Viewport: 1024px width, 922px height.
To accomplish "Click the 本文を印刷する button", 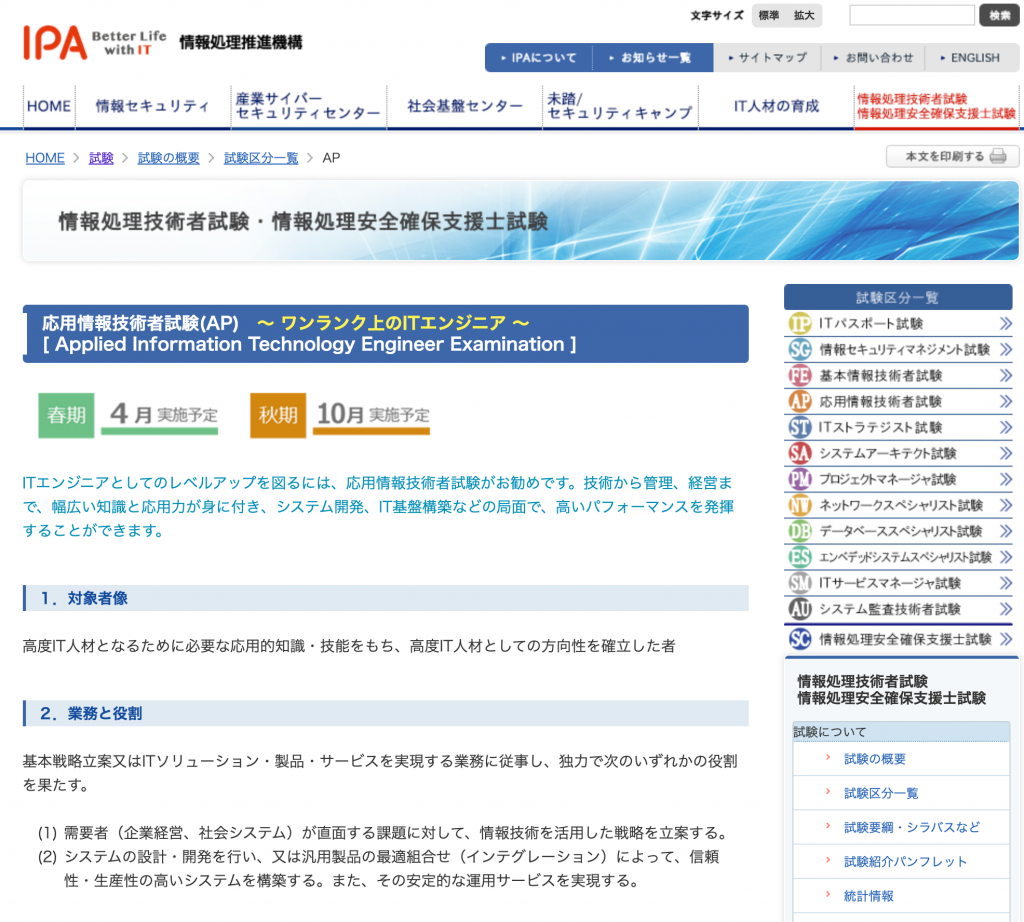I will 952,156.
